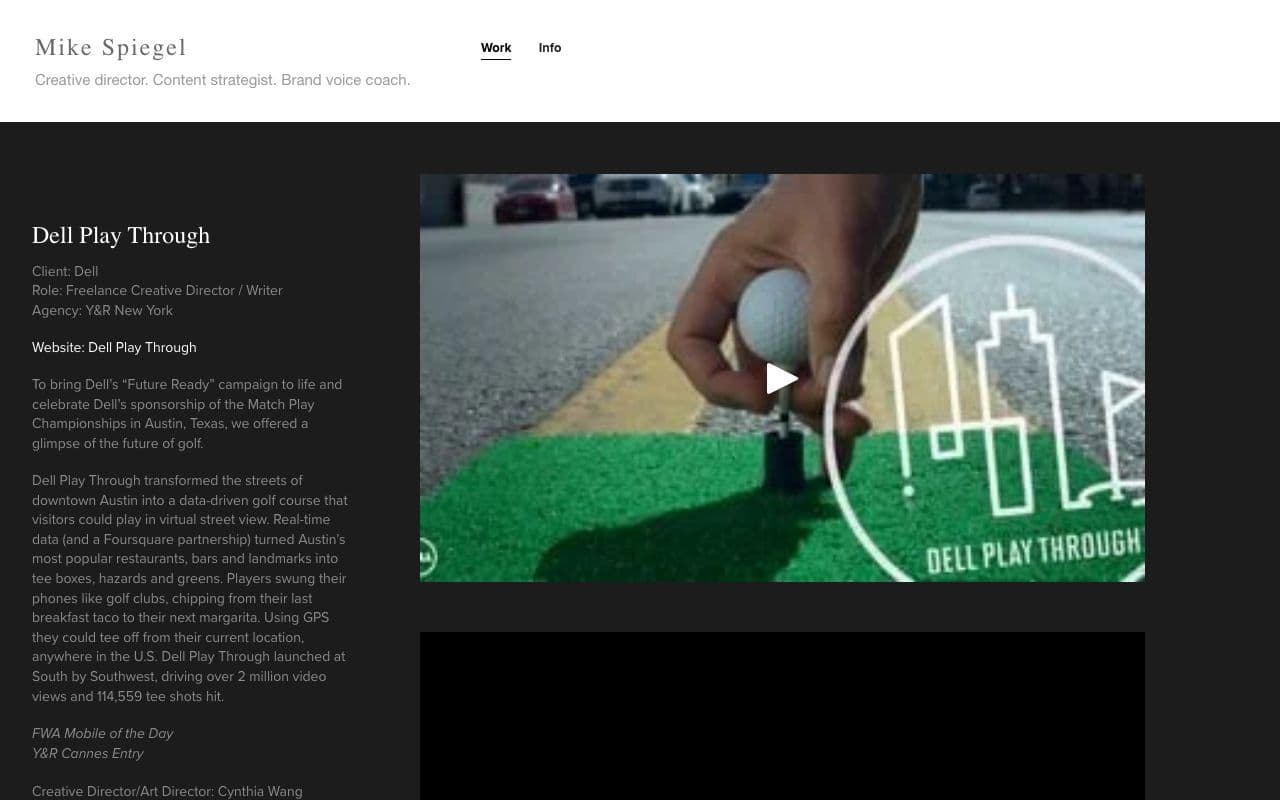Click 'FWA Mobile of the Day' award
The width and height of the screenshot is (1280, 800).
pyautogui.click(x=102, y=733)
